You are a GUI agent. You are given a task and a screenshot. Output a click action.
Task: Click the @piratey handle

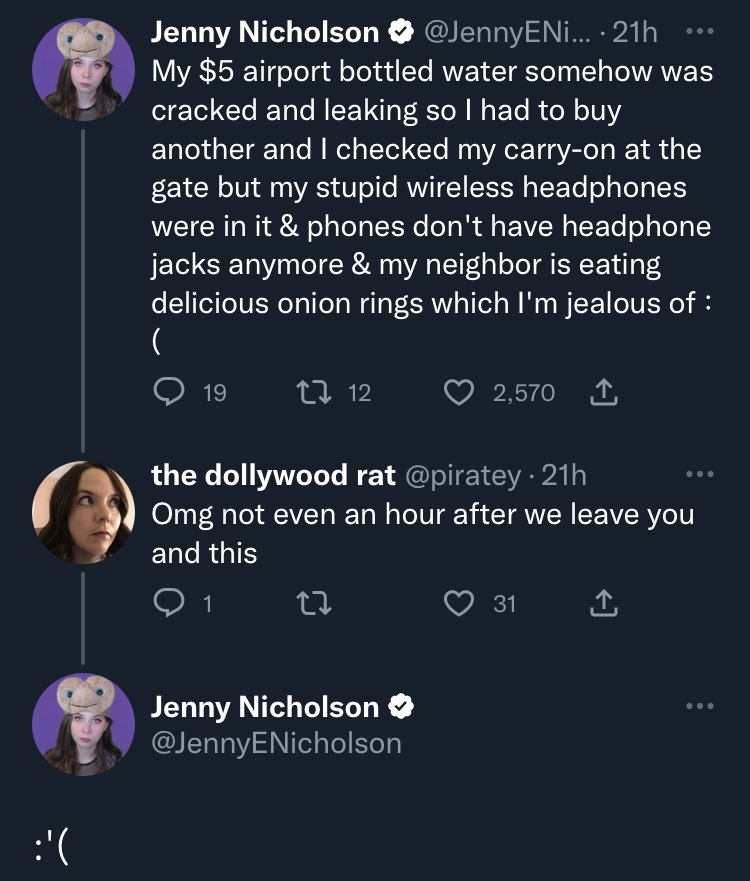[x=462, y=476]
